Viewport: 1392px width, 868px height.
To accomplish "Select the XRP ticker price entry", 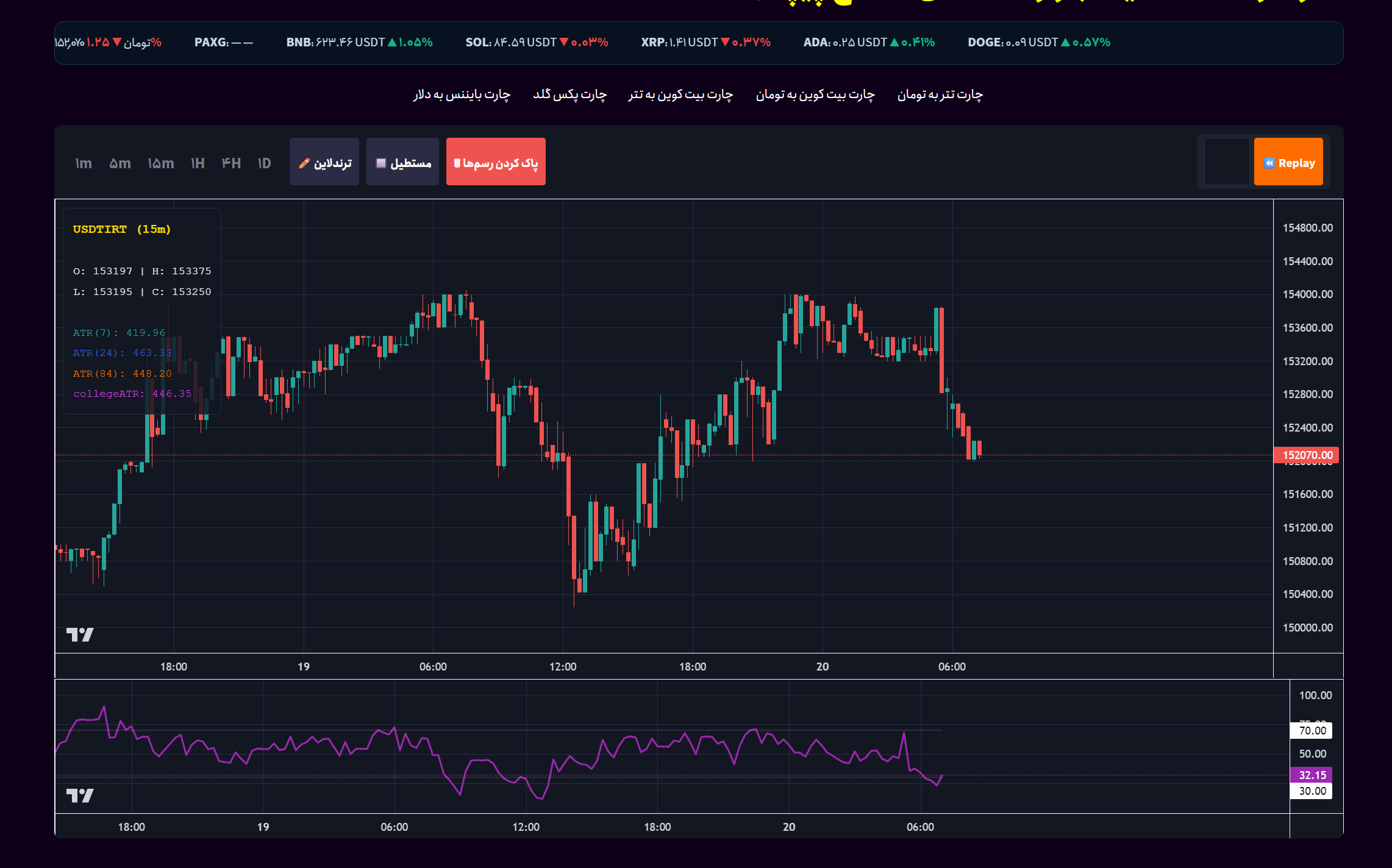I will [705, 43].
